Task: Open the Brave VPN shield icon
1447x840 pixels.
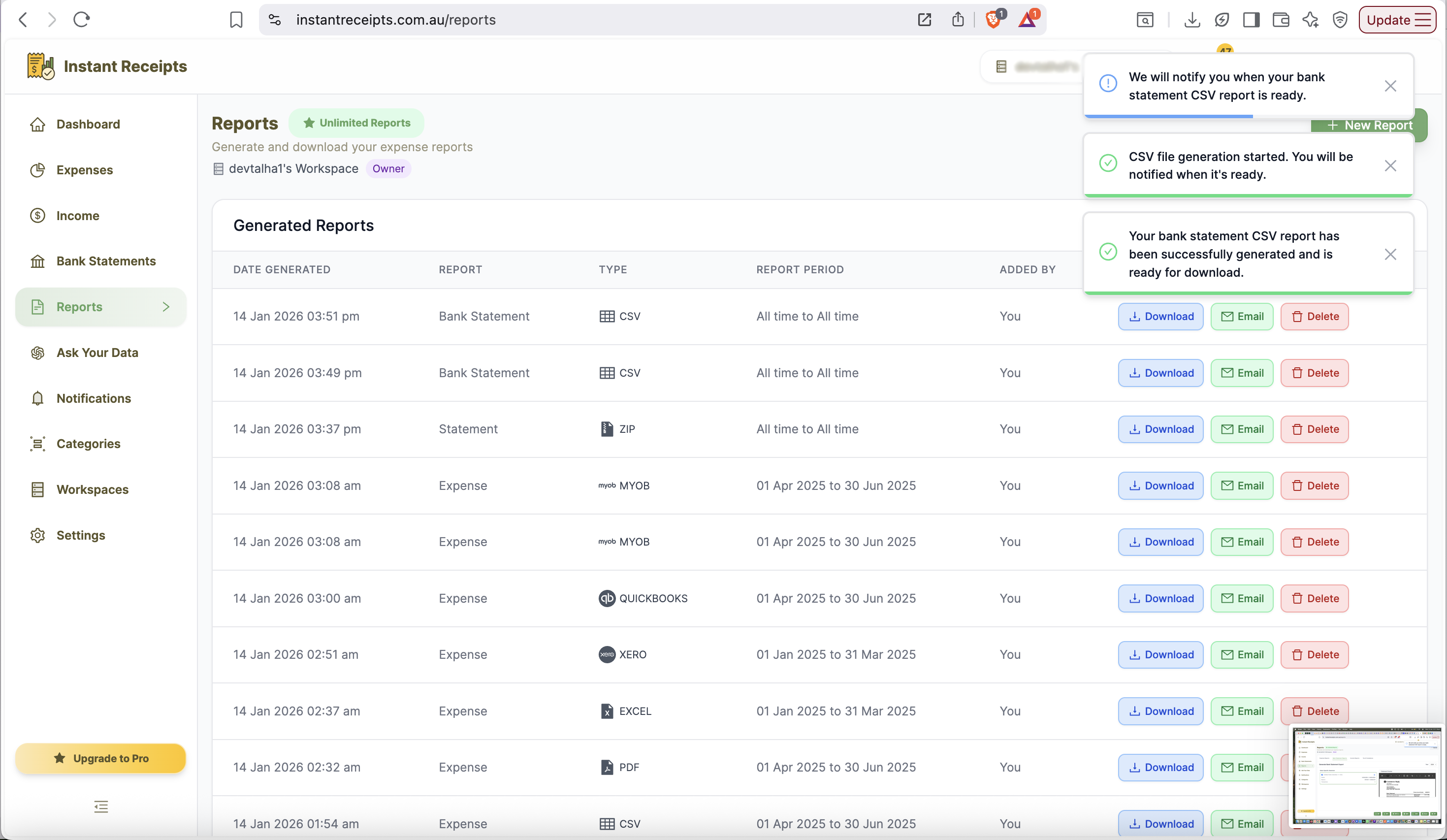Action: coord(1340,20)
